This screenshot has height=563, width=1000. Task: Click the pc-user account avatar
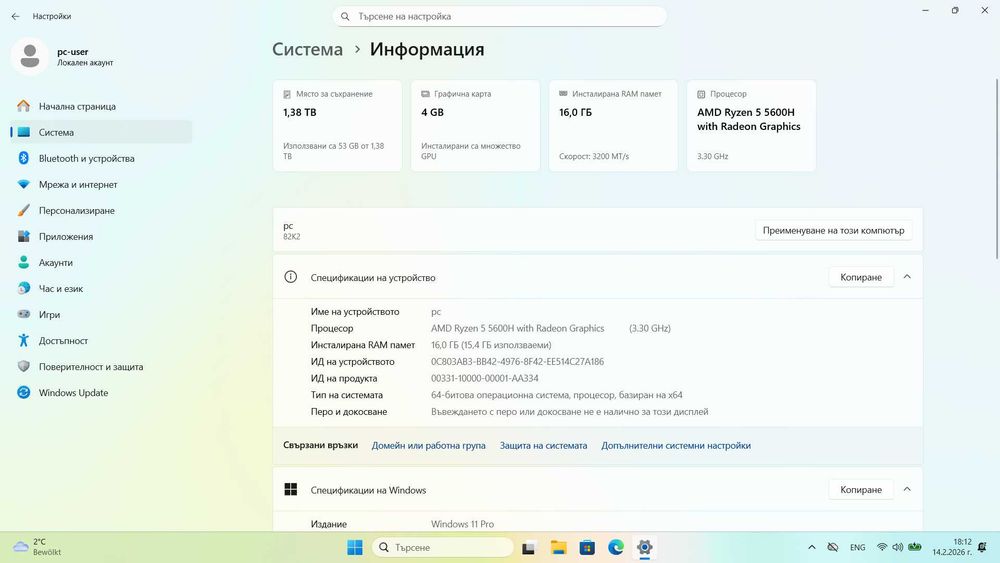(29, 57)
